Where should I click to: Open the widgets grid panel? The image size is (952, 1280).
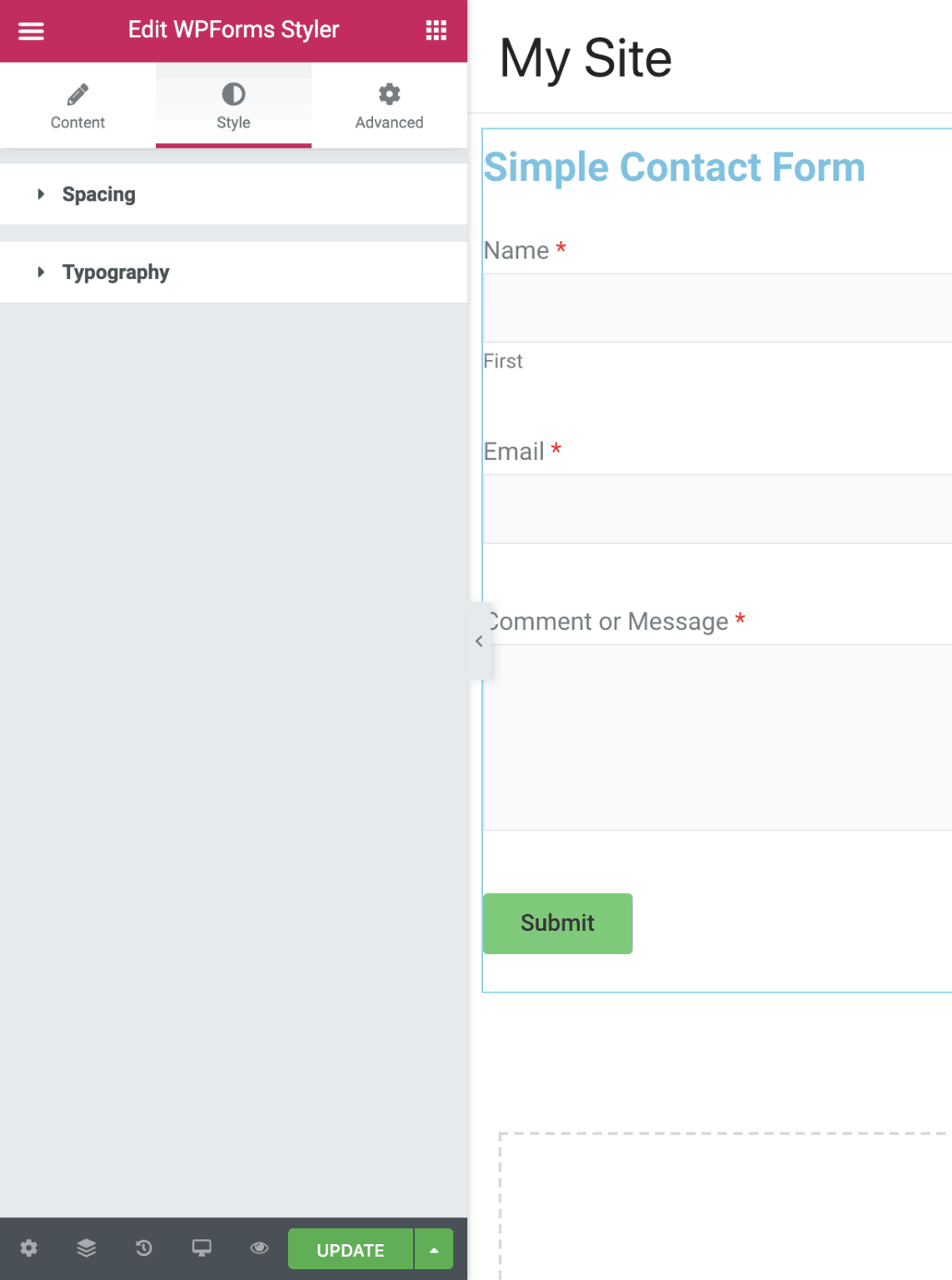point(436,31)
